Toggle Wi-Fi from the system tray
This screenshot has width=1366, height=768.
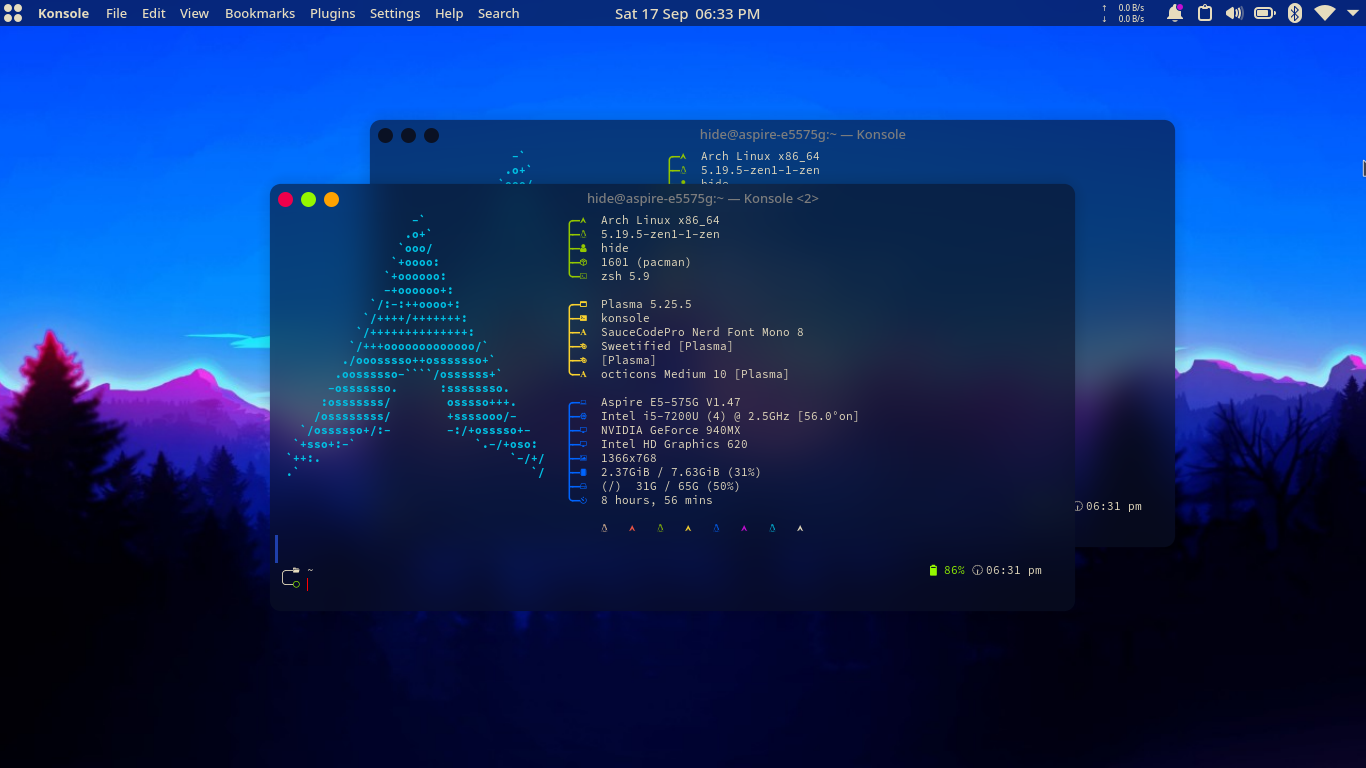point(1324,13)
